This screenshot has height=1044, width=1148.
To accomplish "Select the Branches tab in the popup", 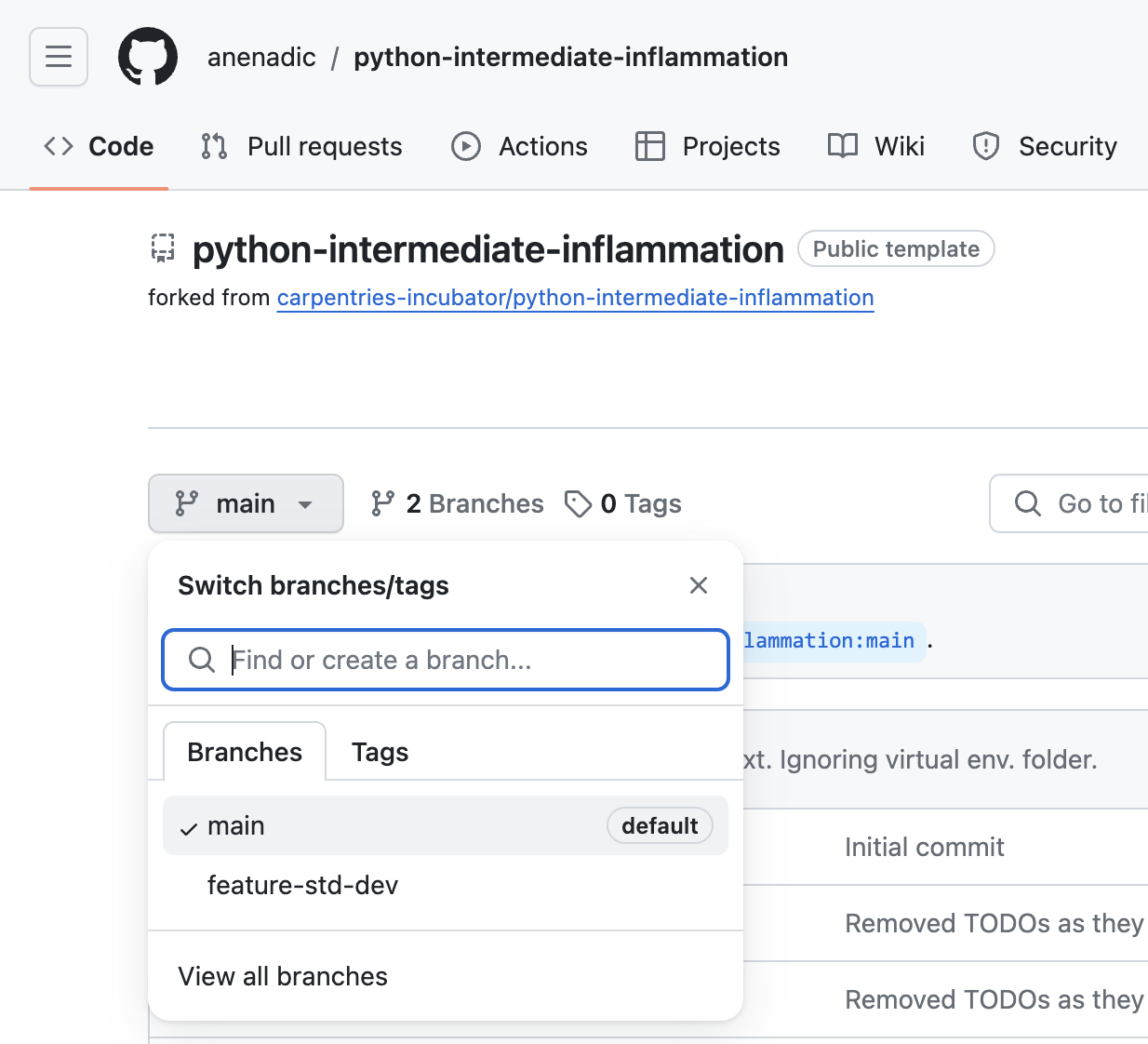I will (x=245, y=751).
